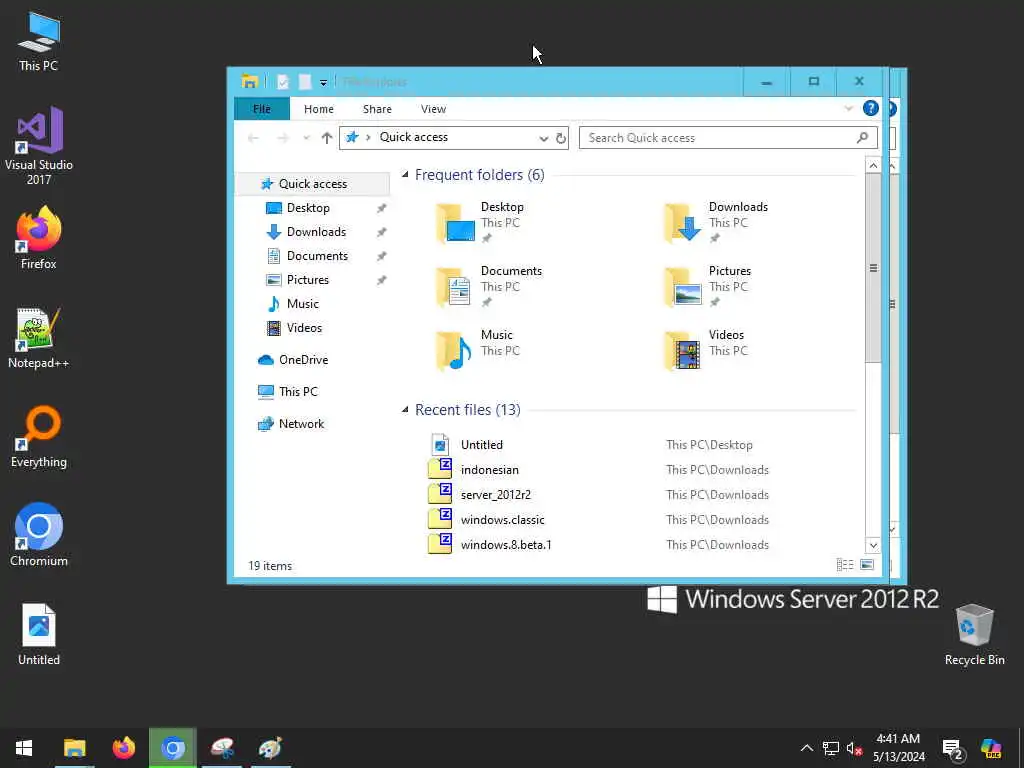This screenshot has width=1024, height=768.
Task: Open the recent locations dropdown arrow
Action: click(306, 138)
